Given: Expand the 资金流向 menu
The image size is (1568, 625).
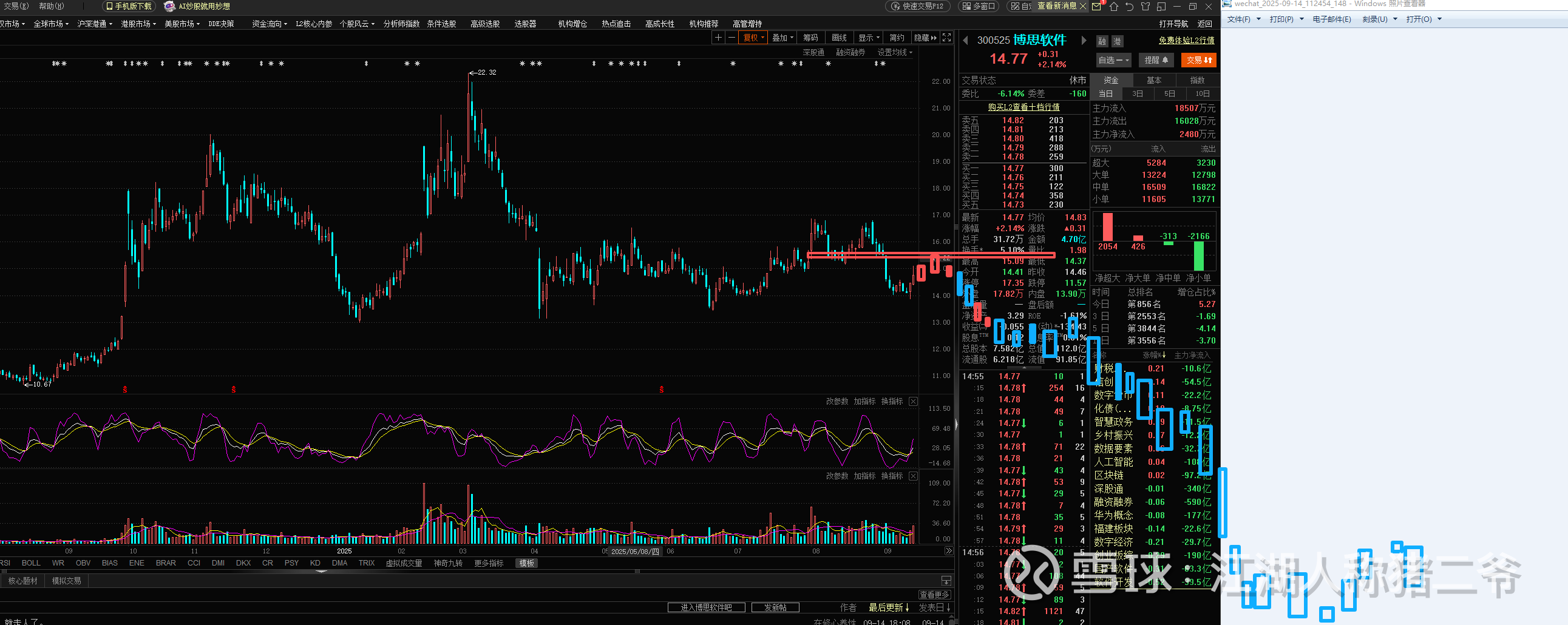Looking at the screenshot, I should [x=269, y=24].
